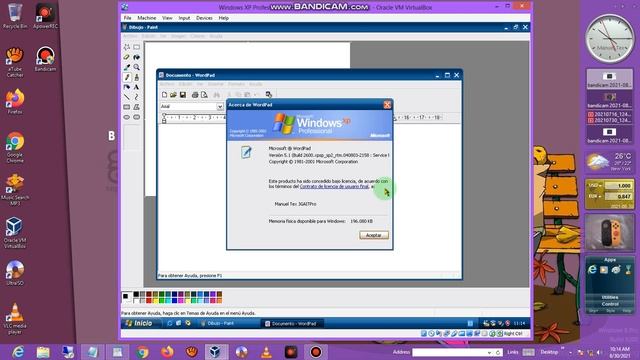The width and height of the screenshot is (640, 360).
Task: Pick the yellow color swatch in Paint palette
Action: pos(156,300)
